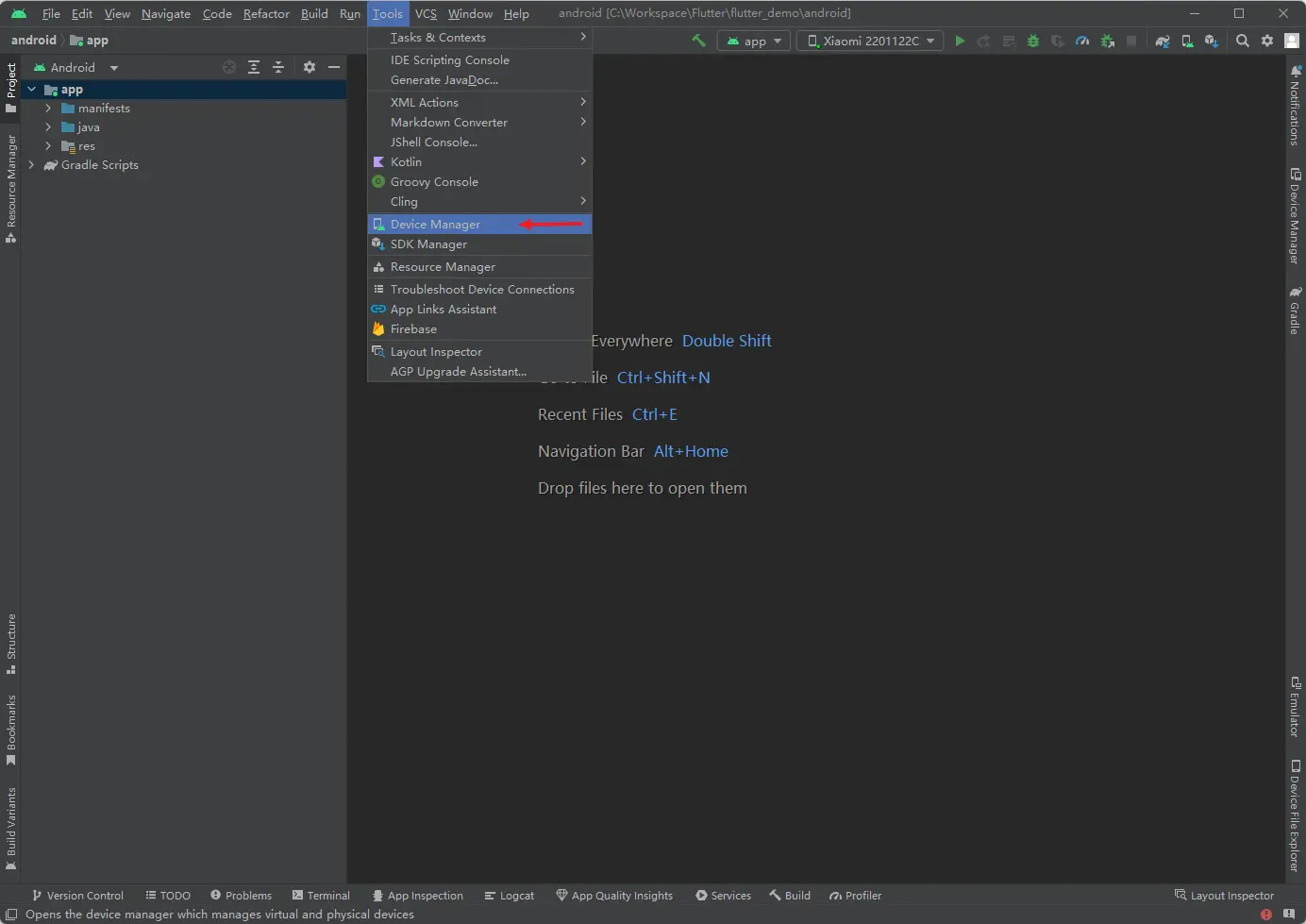Click the Make Project hammer icon
Image resolution: width=1306 pixels, height=924 pixels.
tap(698, 41)
